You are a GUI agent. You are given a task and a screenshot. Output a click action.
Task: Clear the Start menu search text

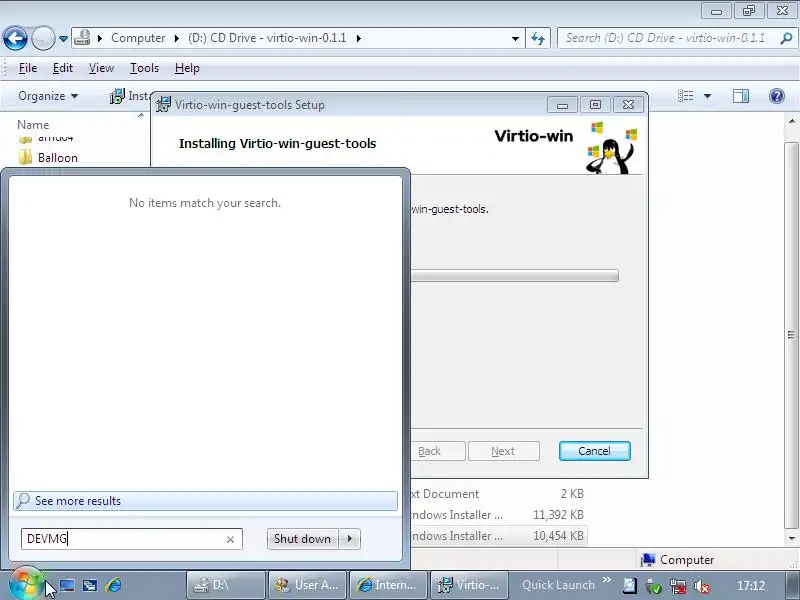pyautogui.click(x=230, y=539)
